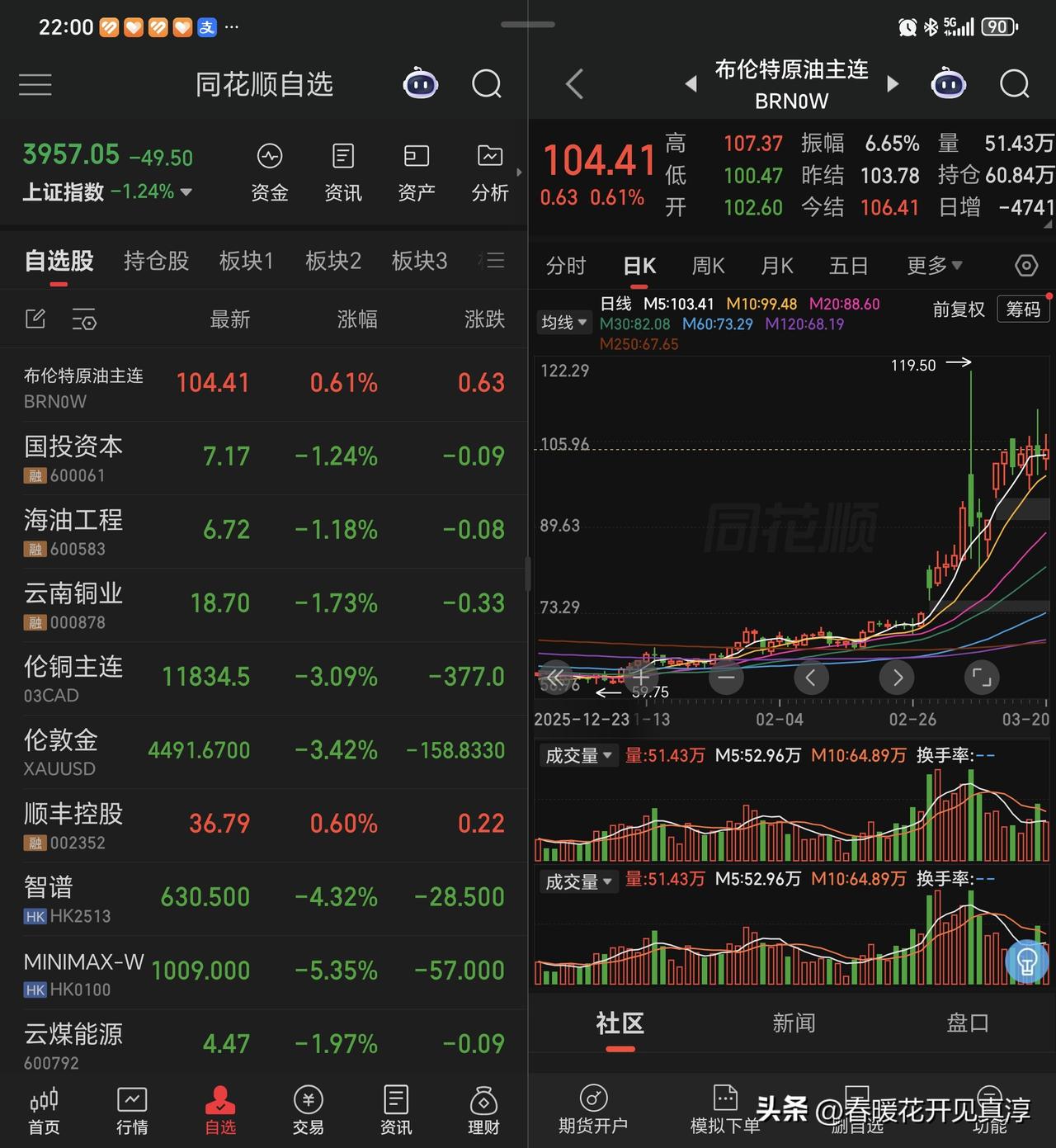This screenshot has height=1148, width=1056.
Task: Go to 首页 in the bottom navigation
Action: tap(44, 1111)
